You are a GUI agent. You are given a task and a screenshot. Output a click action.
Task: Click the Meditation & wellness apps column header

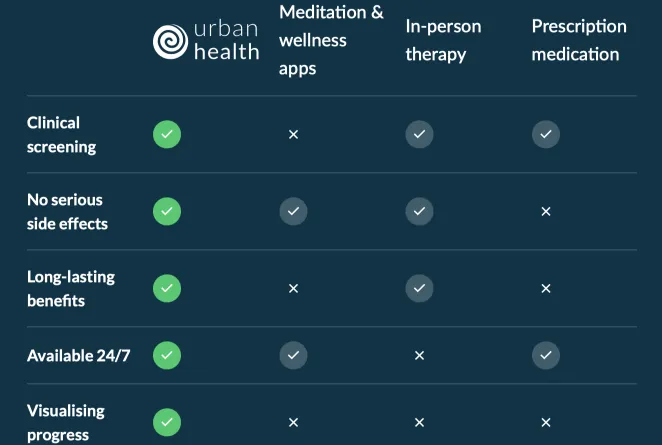331,40
